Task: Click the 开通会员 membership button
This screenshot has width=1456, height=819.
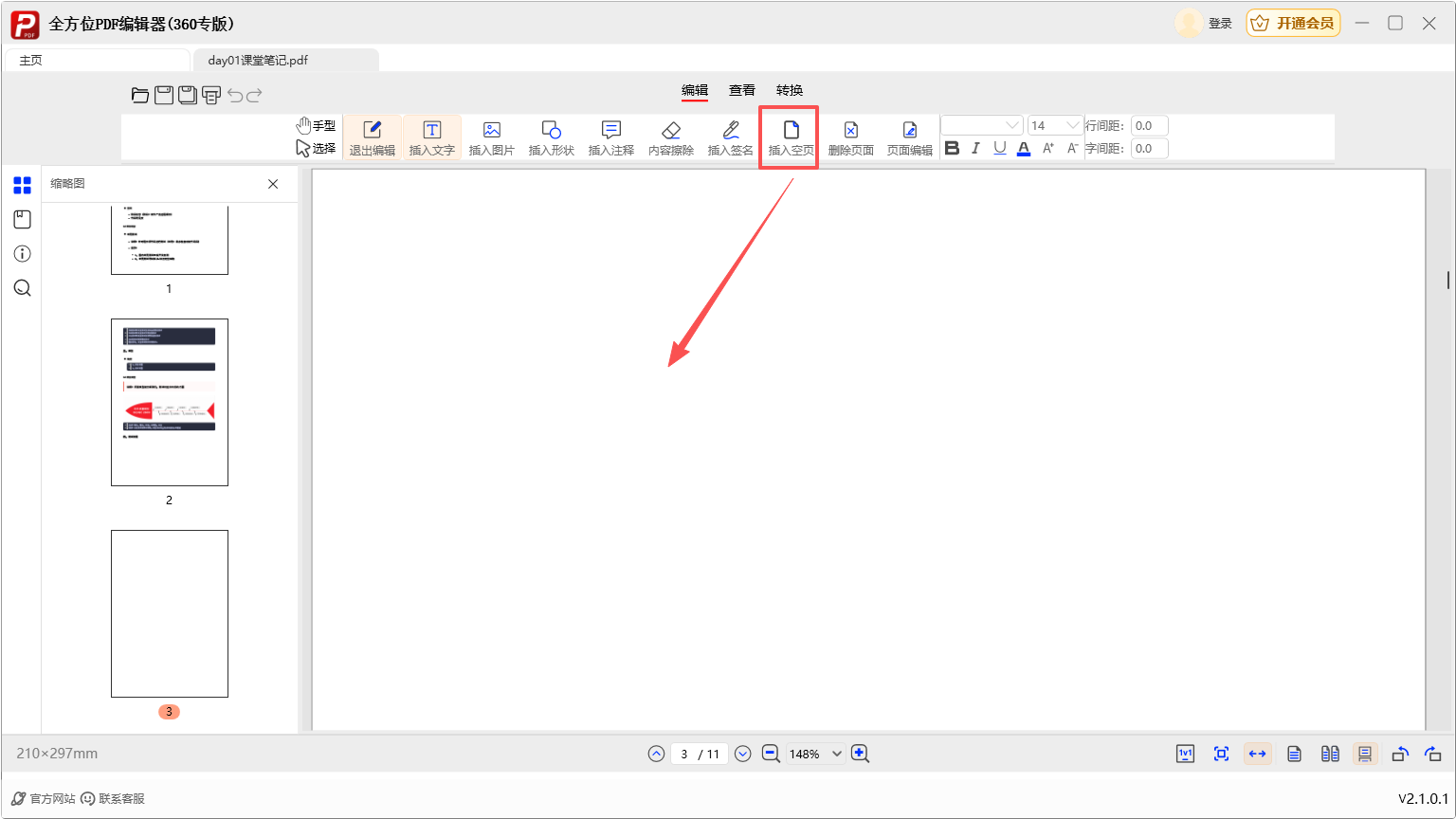Action: pos(1293,24)
